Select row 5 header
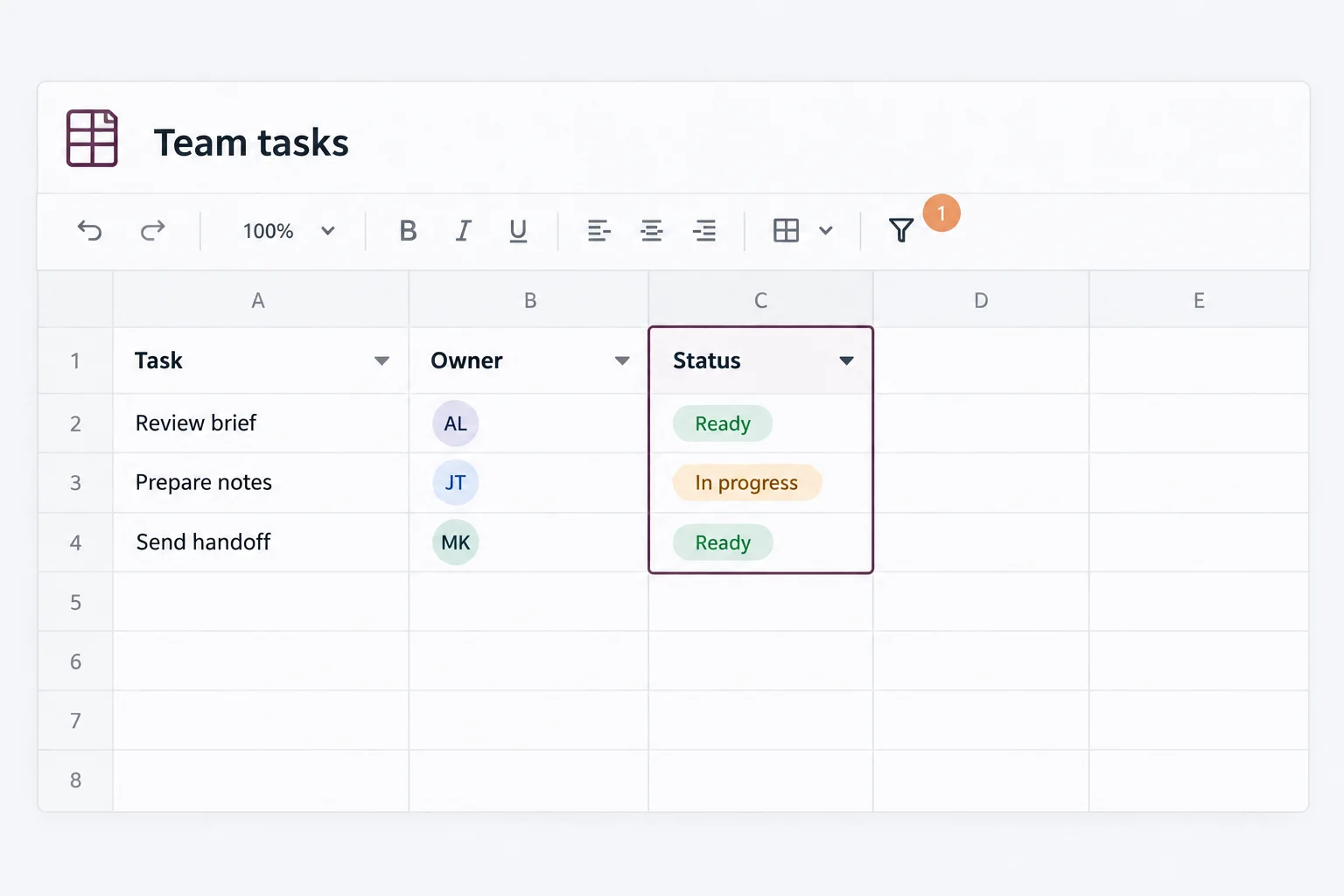 [x=75, y=602]
